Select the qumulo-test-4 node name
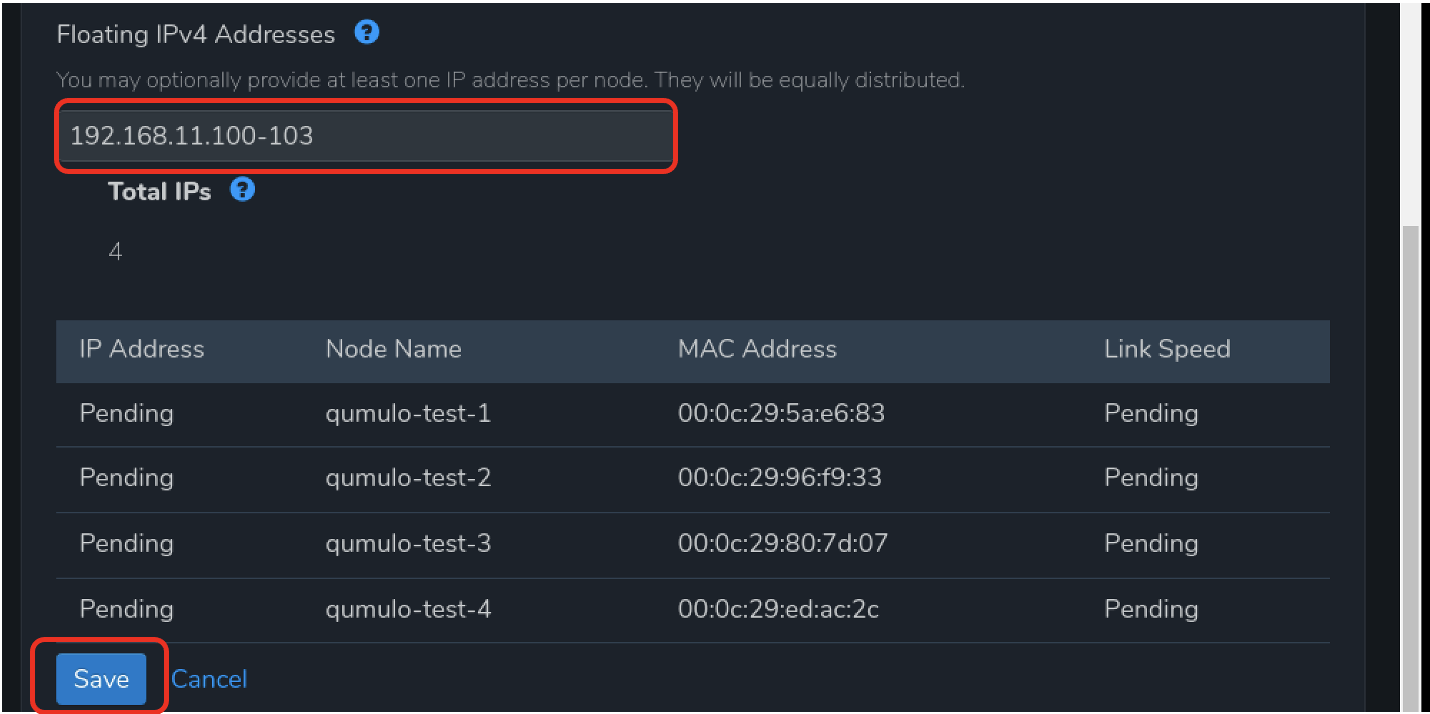1430x714 pixels. point(408,609)
